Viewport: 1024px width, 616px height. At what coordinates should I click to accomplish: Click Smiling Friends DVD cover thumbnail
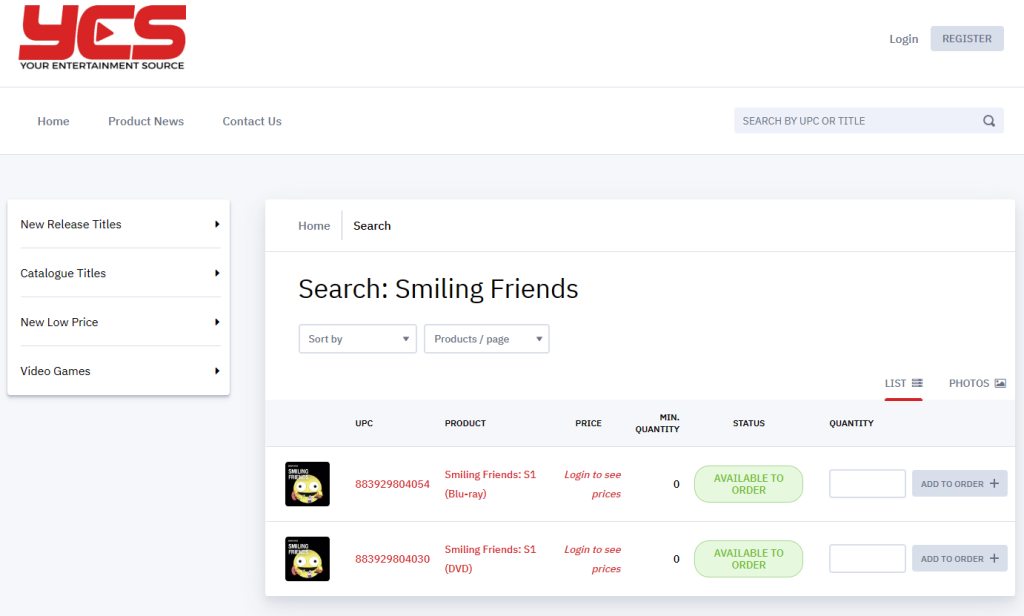[308, 559]
